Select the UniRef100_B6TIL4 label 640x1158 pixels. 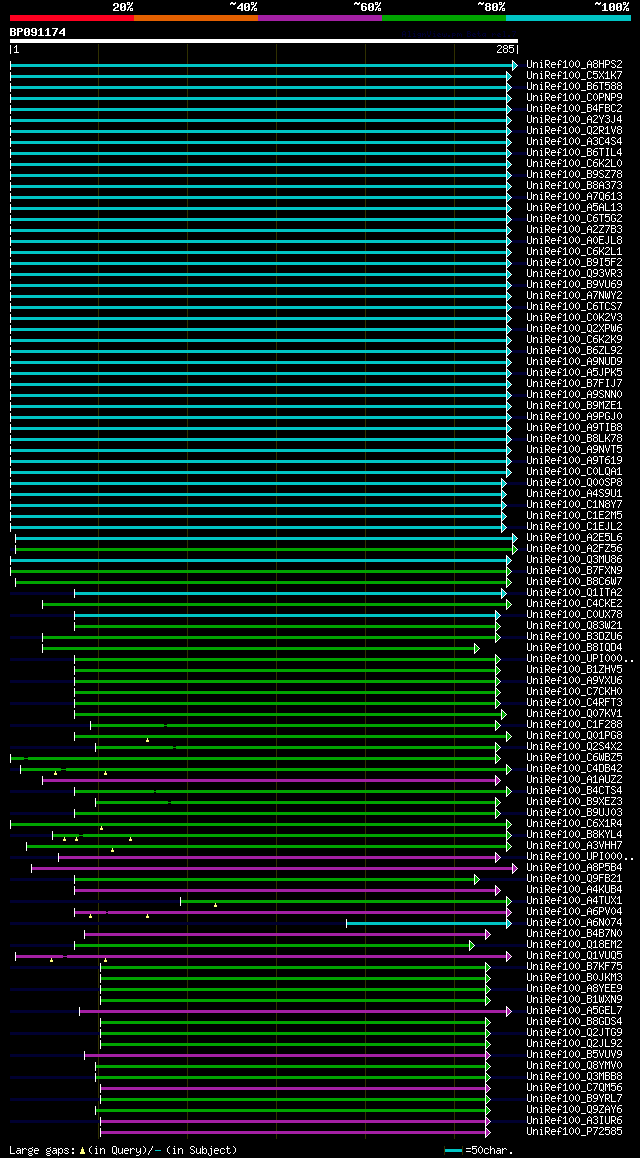pyautogui.click(x=574, y=153)
